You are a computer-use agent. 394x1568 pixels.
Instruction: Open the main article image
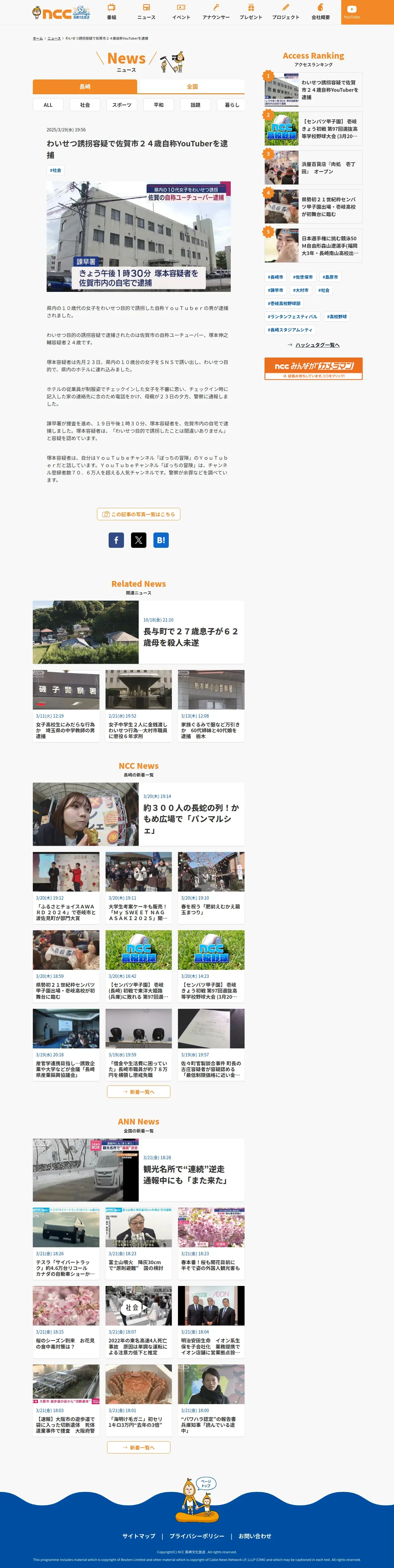pos(139,236)
